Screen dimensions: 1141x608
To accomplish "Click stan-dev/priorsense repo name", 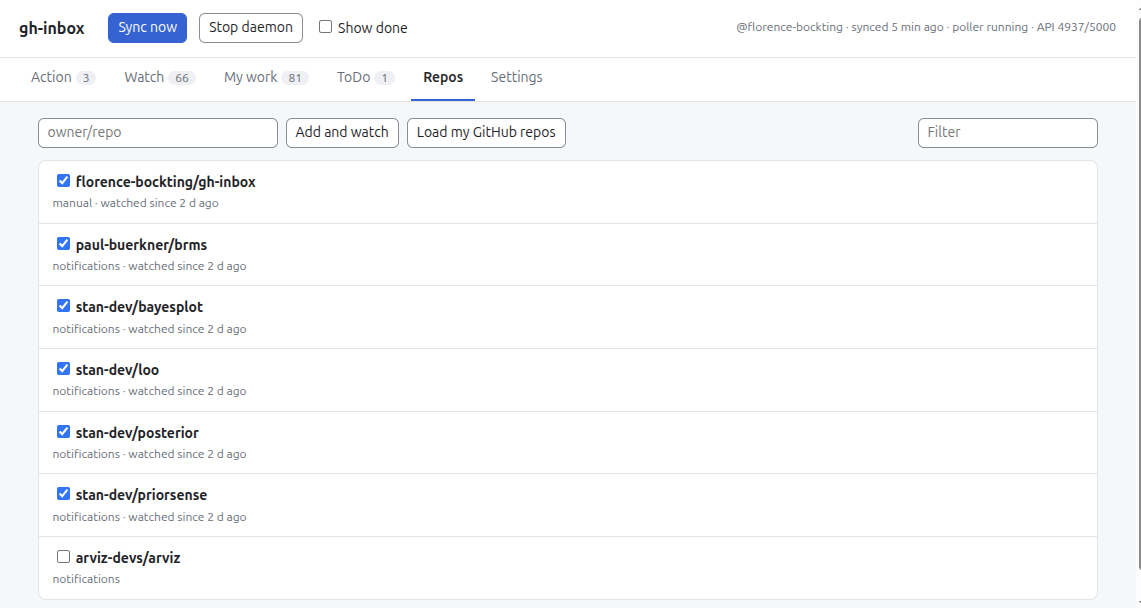I will tap(141, 495).
